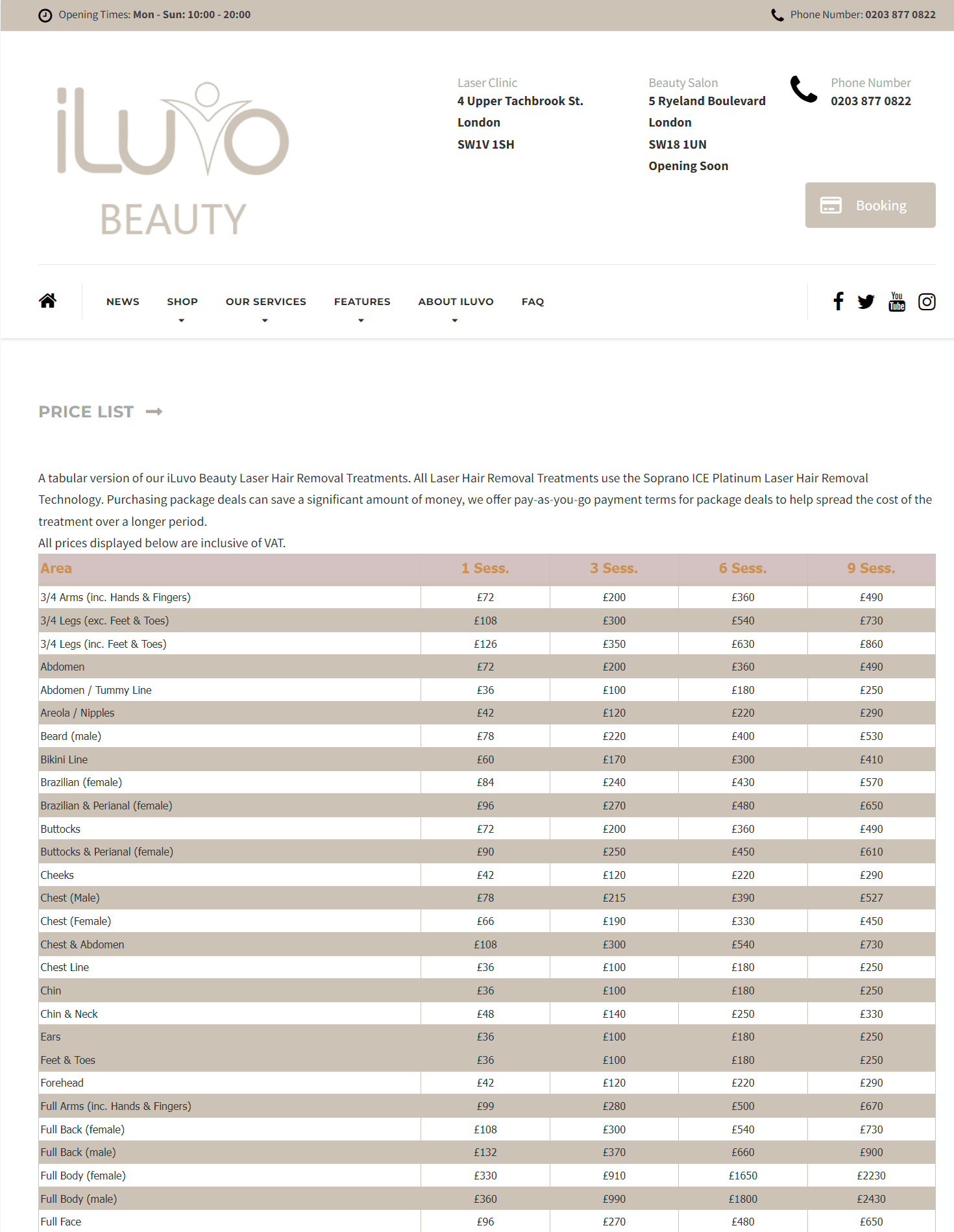Click the Laser Clinic address 4 Upper Tachbrook St.
The image size is (954, 1232).
point(520,101)
